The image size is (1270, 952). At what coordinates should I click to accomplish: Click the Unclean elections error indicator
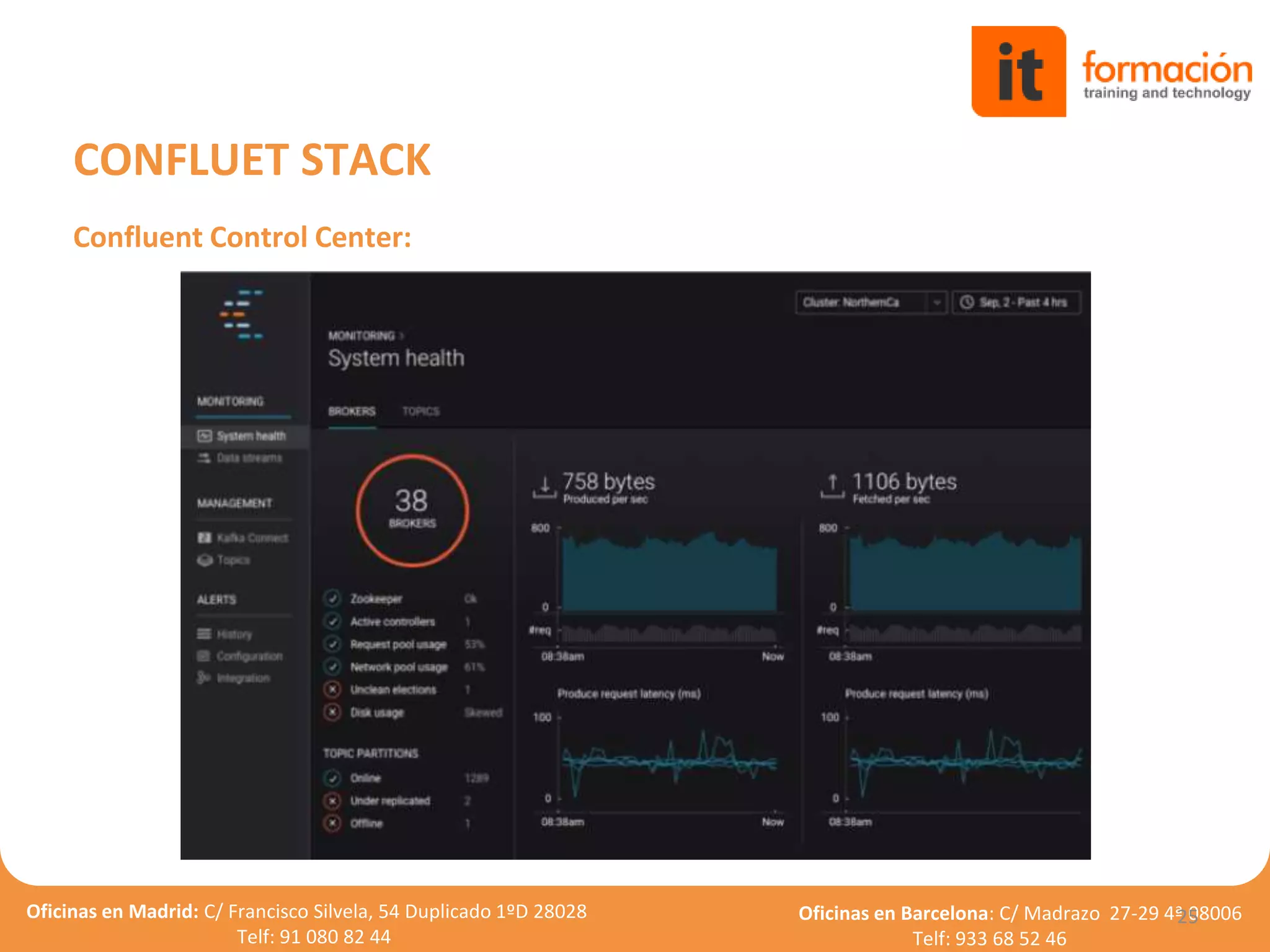point(333,689)
